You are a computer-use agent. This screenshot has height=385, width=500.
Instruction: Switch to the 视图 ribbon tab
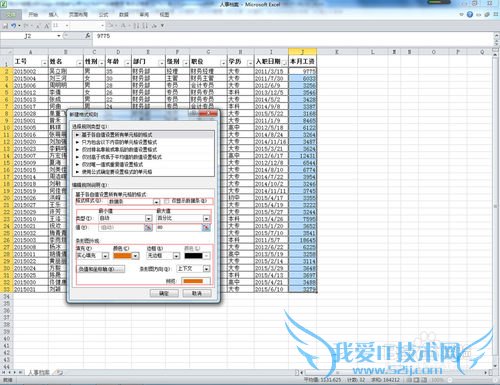point(164,15)
